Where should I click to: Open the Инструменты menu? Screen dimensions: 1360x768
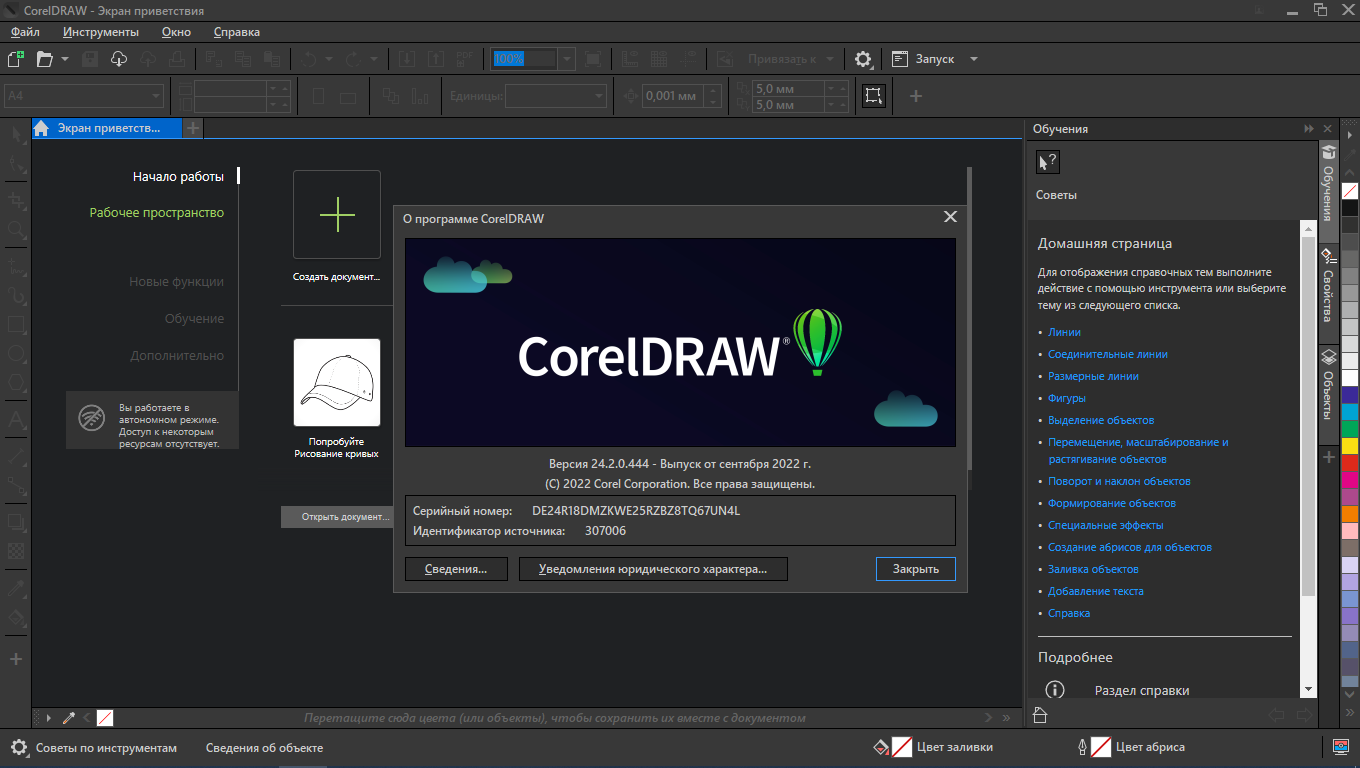(100, 32)
